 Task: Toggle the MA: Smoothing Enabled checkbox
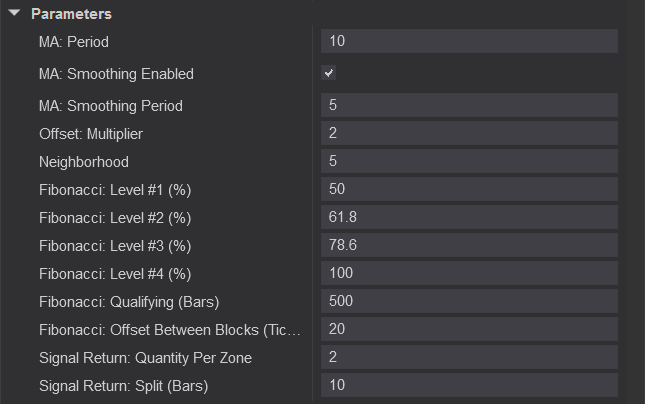[329, 73]
